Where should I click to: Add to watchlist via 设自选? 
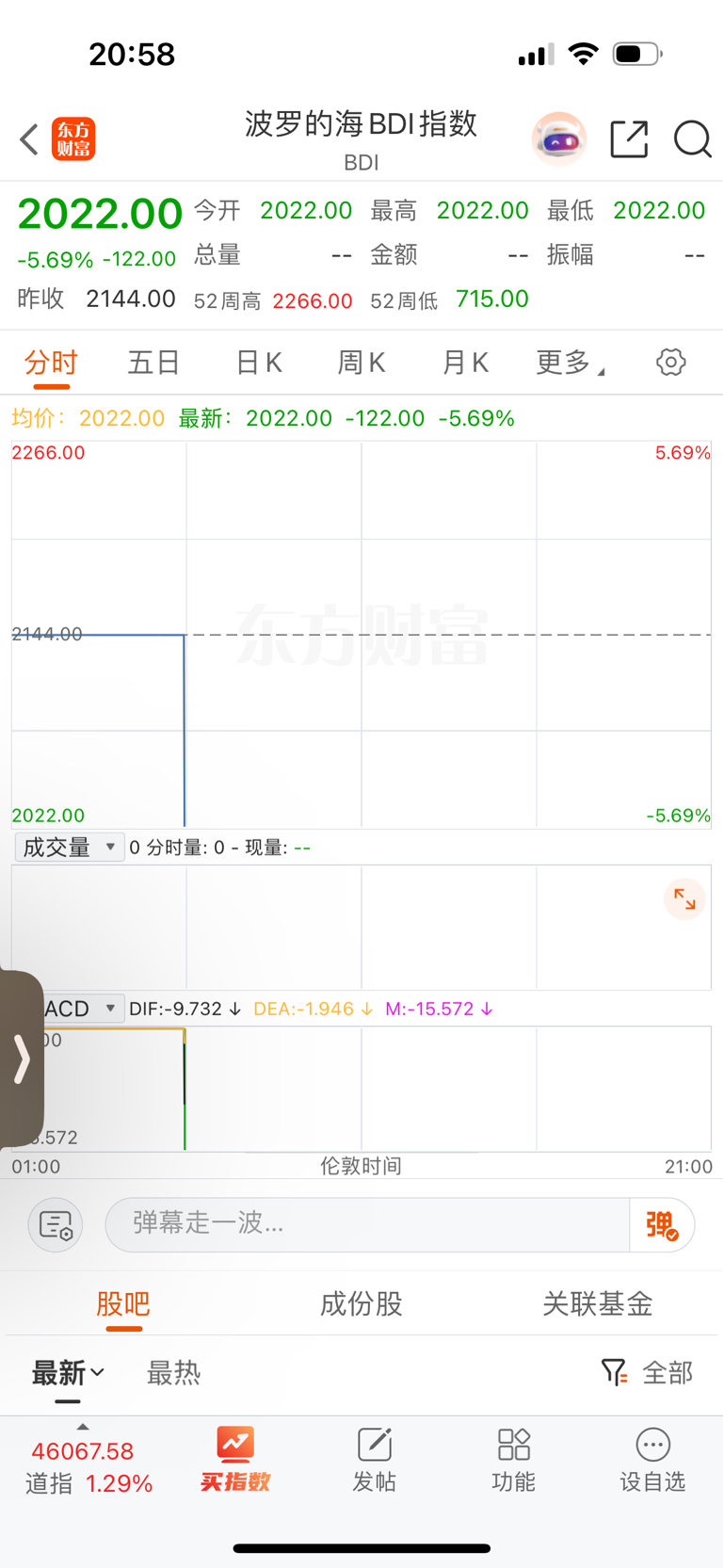point(652,1458)
